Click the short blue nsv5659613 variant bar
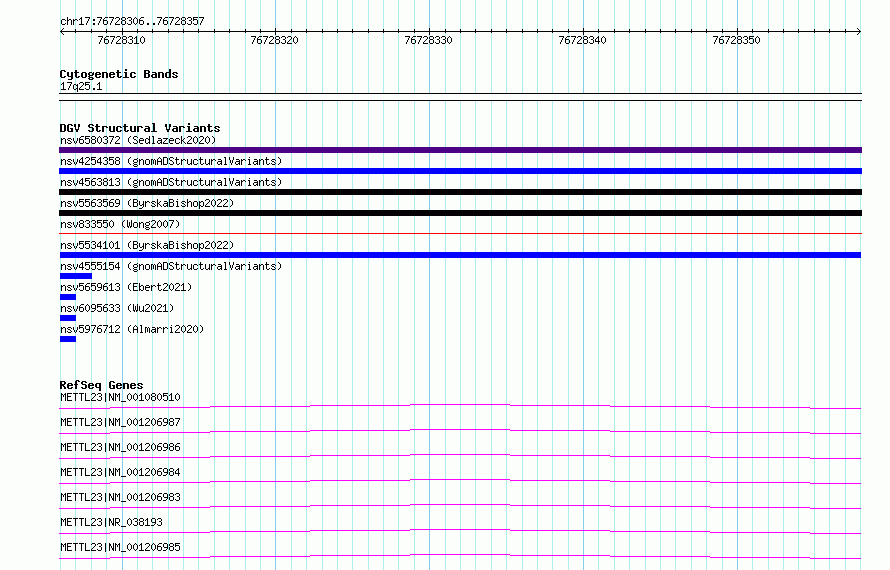890x570 pixels. tap(68, 297)
